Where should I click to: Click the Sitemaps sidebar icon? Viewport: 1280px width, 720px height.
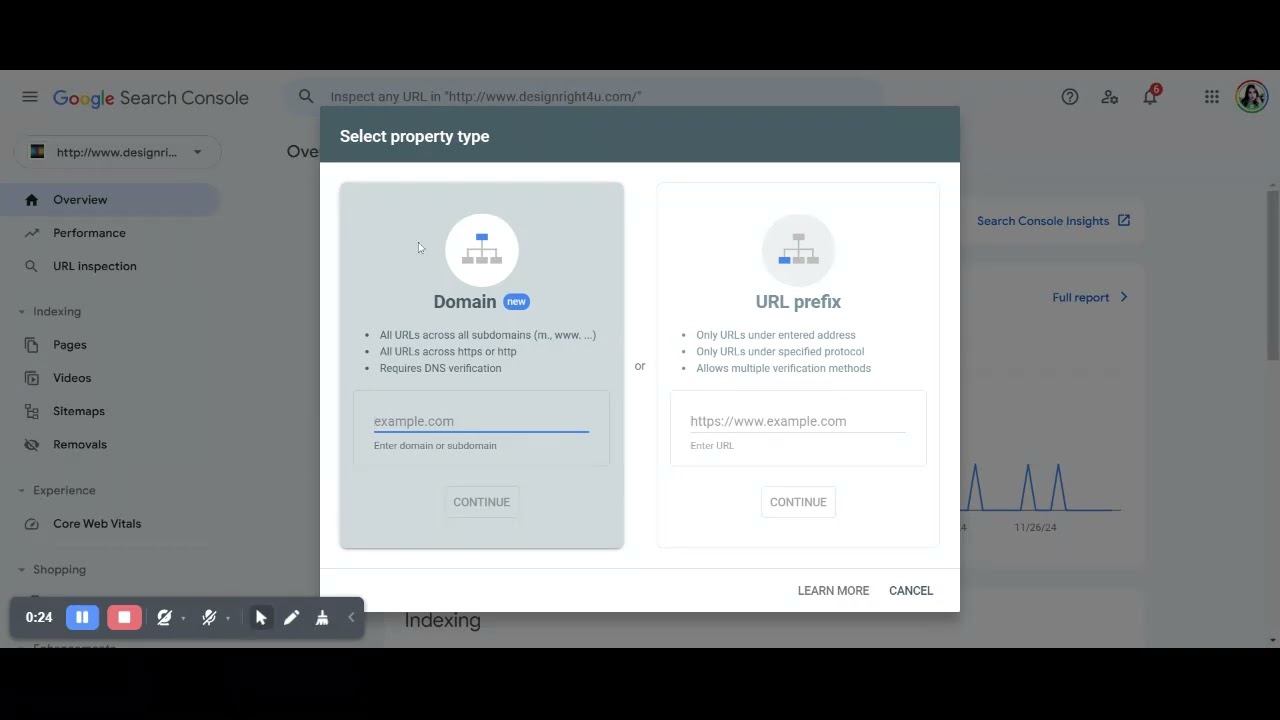pos(32,411)
